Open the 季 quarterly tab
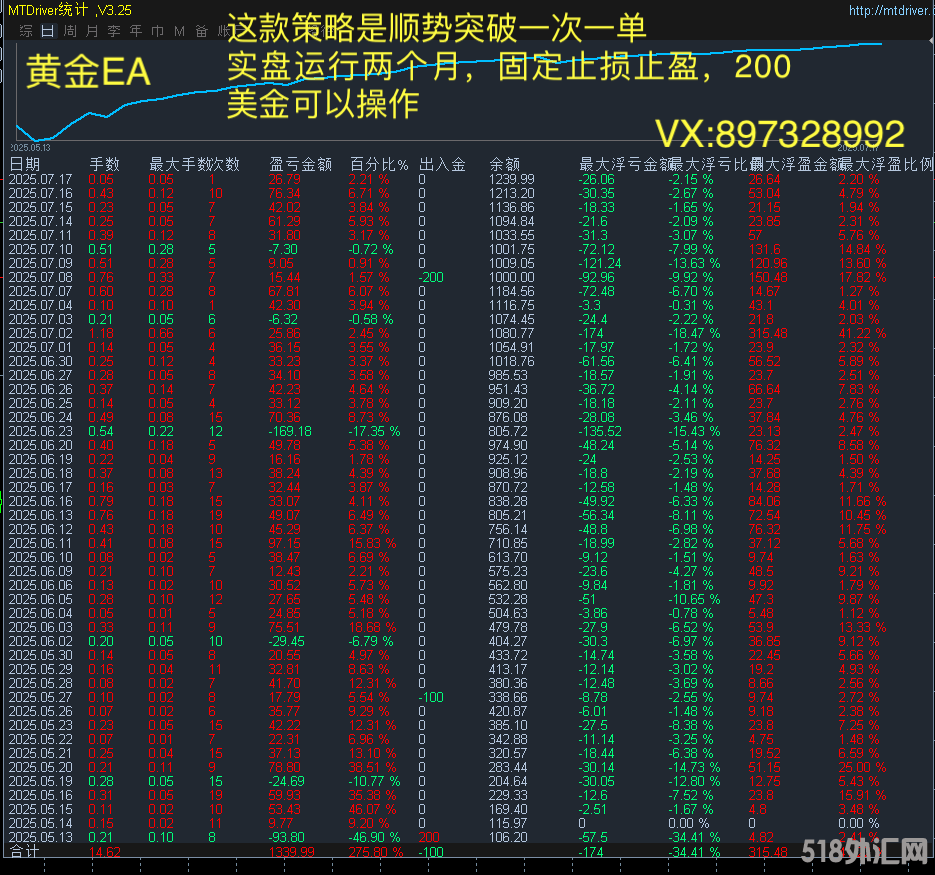The width and height of the screenshot is (935, 875). pyautogui.click(x=114, y=31)
